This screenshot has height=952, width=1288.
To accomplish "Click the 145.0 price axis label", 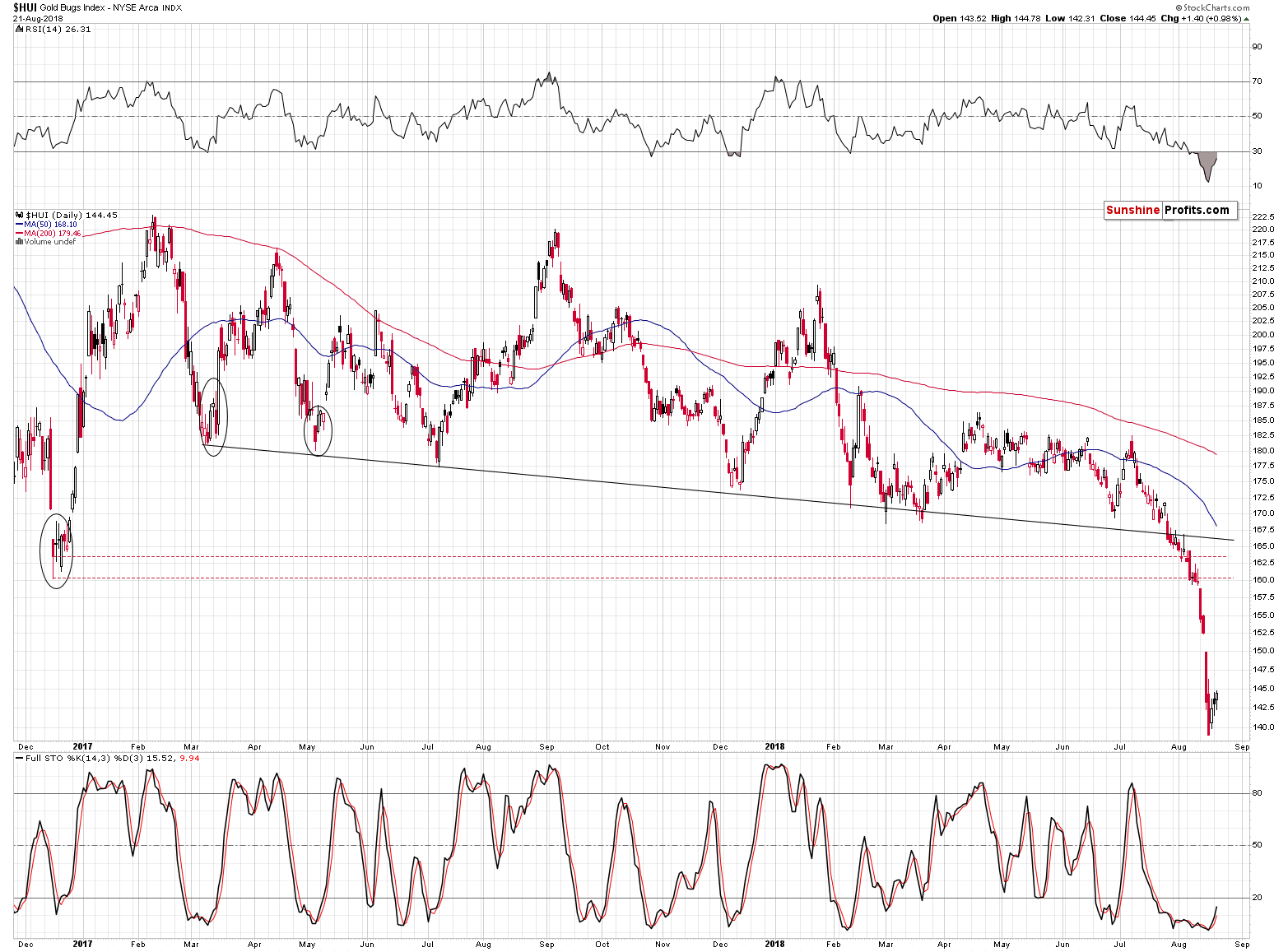I will (1263, 689).
